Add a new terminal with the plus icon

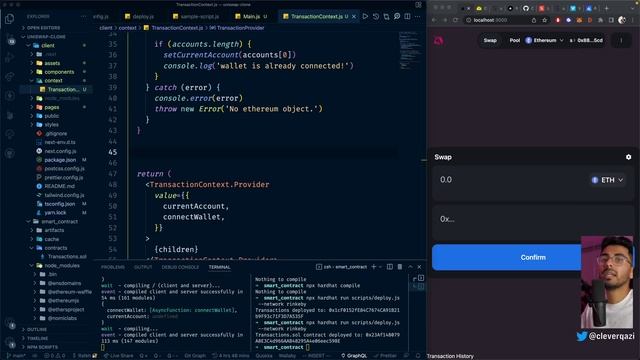click(373, 267)
